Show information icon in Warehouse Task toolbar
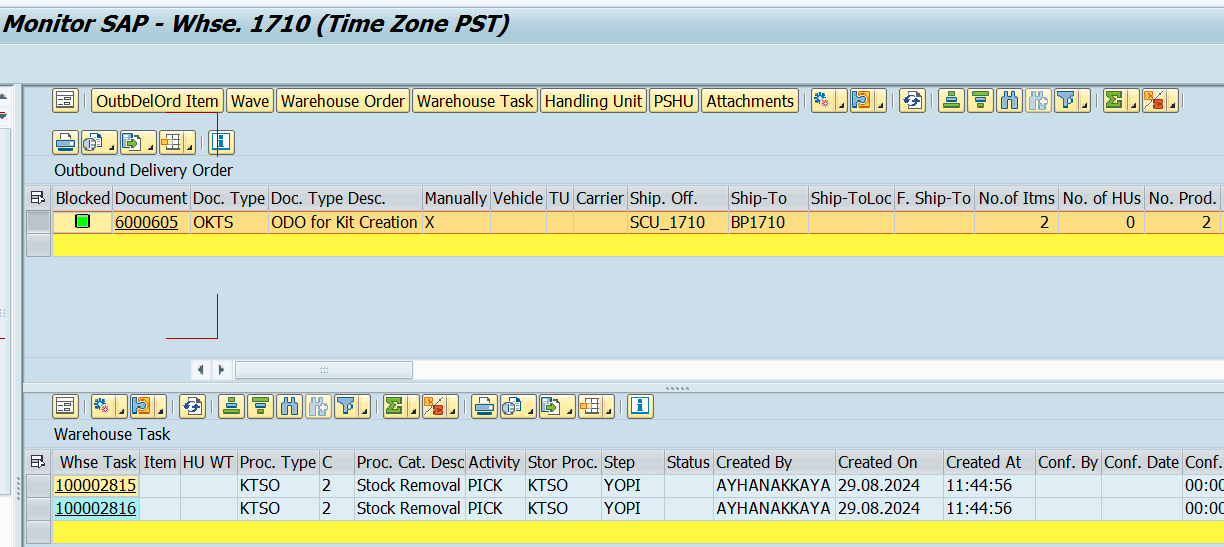 (640, 406)
